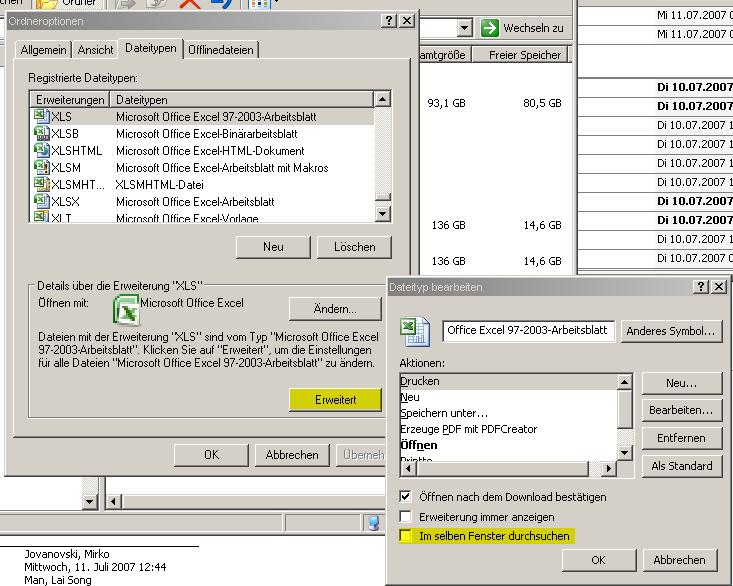Click the Entfernen button
Screen dimensions: 733x586
pyautogui.click(x=682, y=438)
